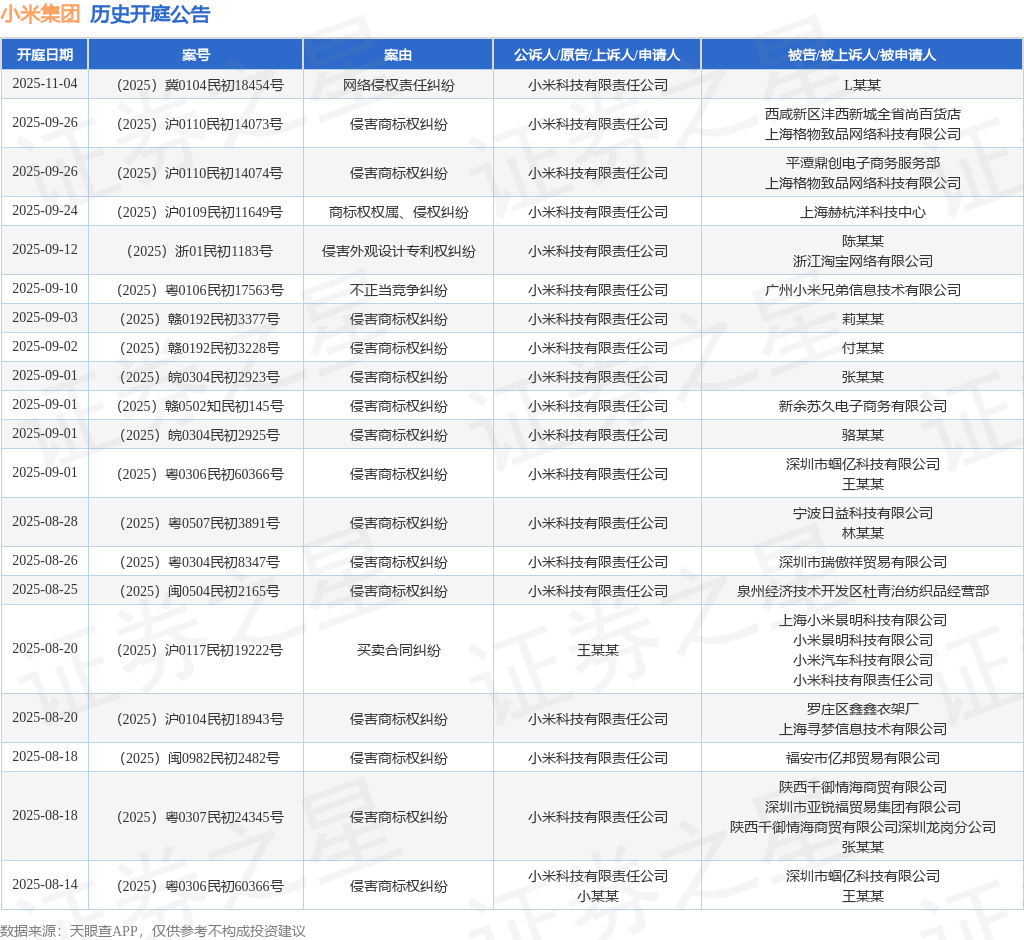Click defendant L某某
Screen dimensions: 1024x940
point(862,85)
